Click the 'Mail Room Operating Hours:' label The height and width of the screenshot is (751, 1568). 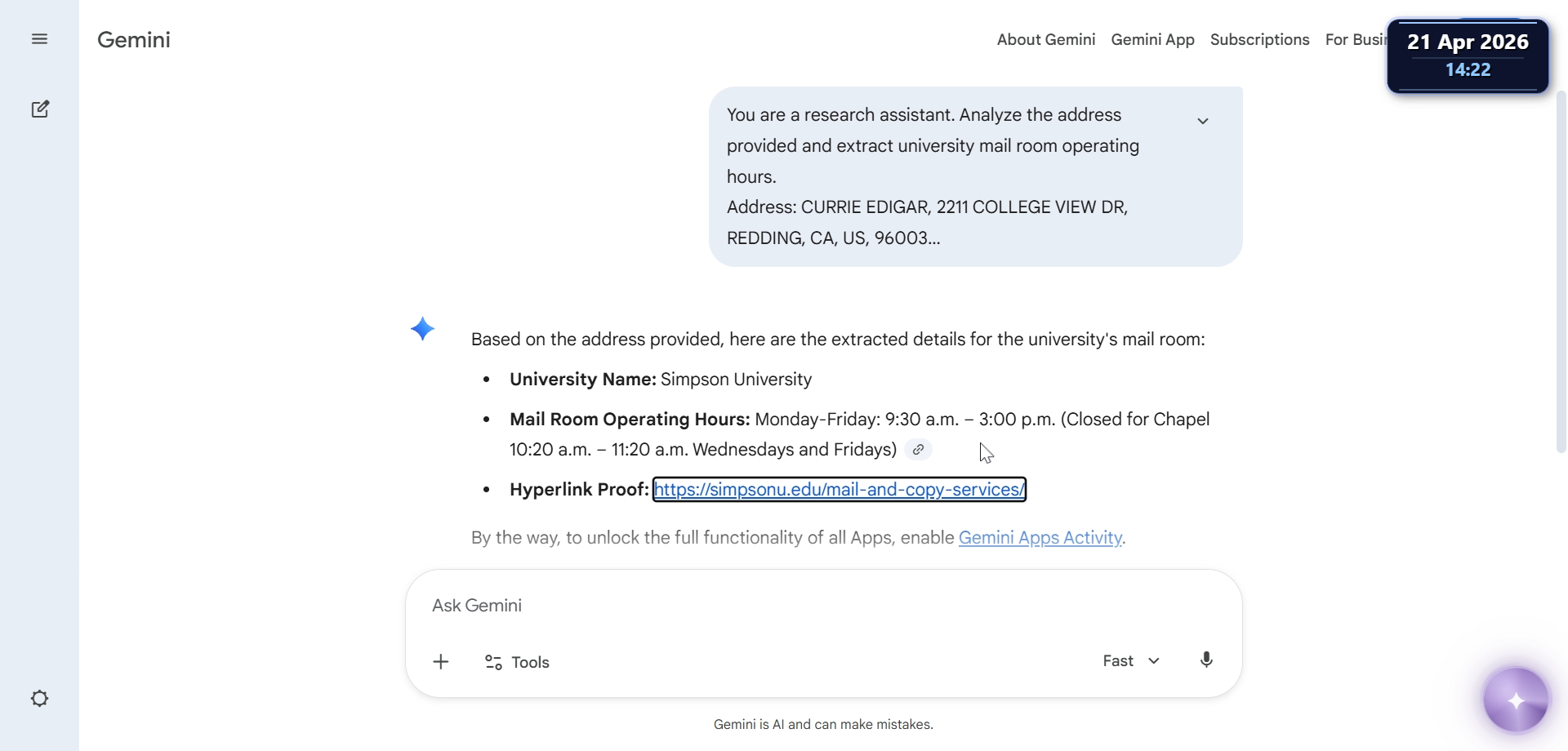point(630,420)
